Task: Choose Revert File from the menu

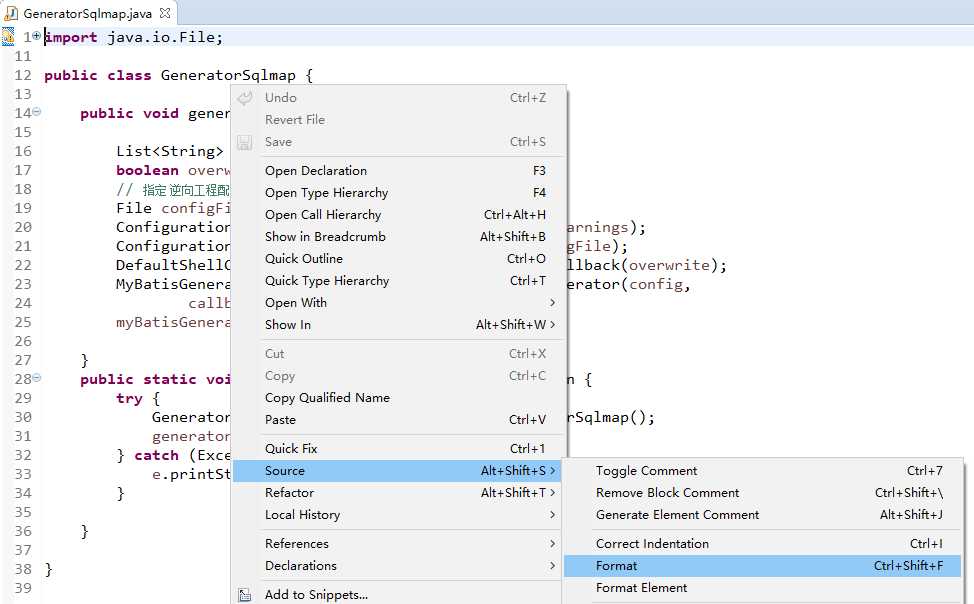Action: [399, 119]
